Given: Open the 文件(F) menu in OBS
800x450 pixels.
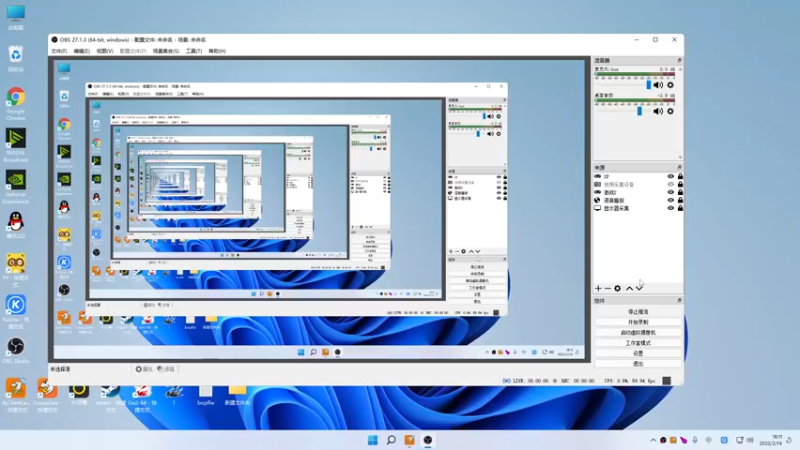Looking at the screenshot, I should coord(59,51).
